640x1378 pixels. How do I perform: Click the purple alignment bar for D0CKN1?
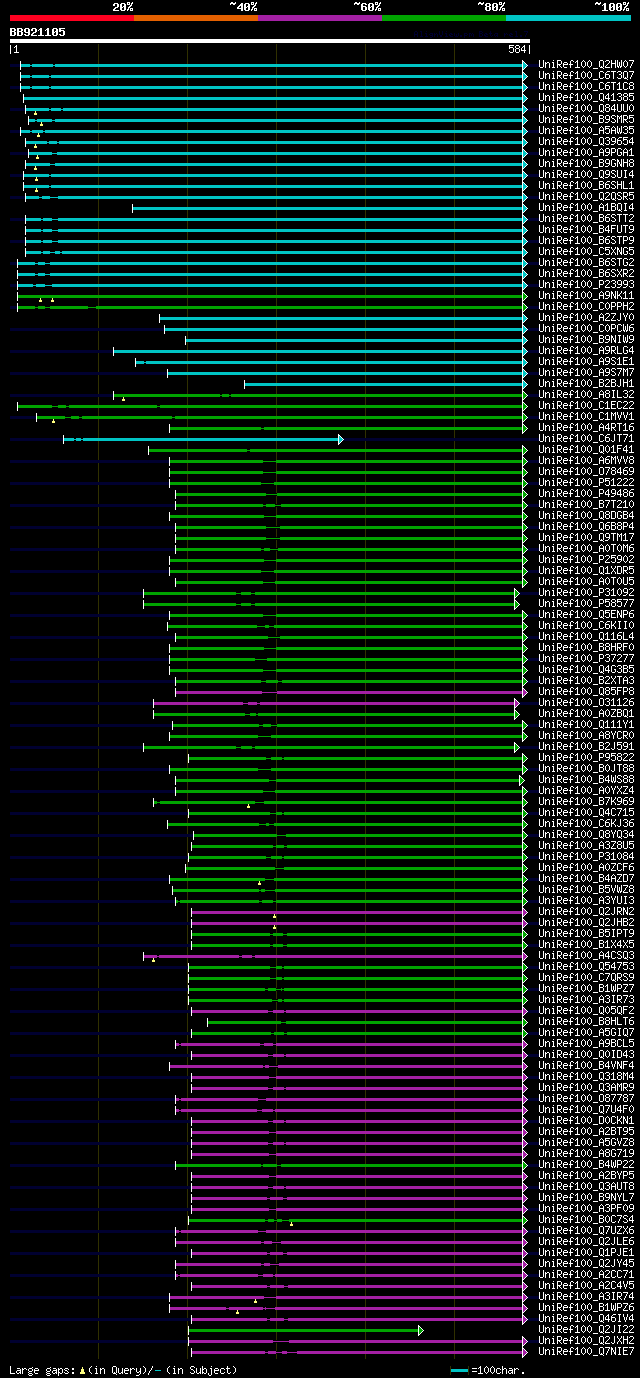pyautogui.click(x=359, y=1121)
